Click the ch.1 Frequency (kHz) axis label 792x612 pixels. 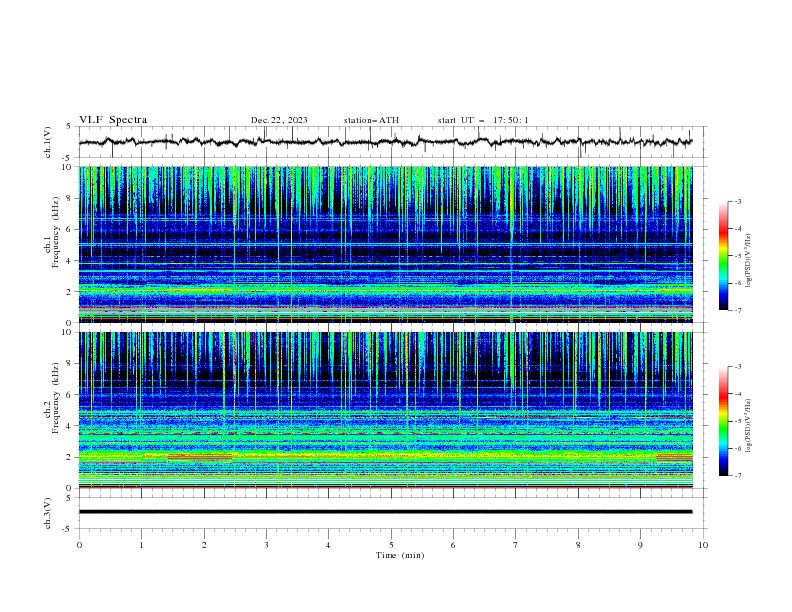(52, 232)
